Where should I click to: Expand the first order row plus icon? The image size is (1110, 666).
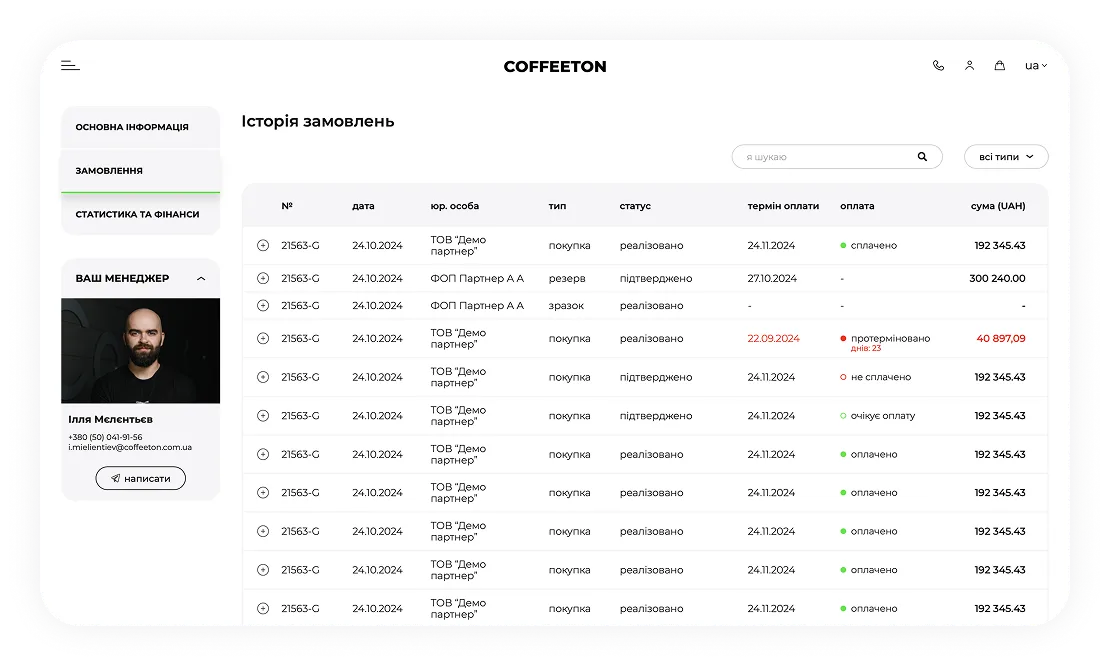point(263,245)
